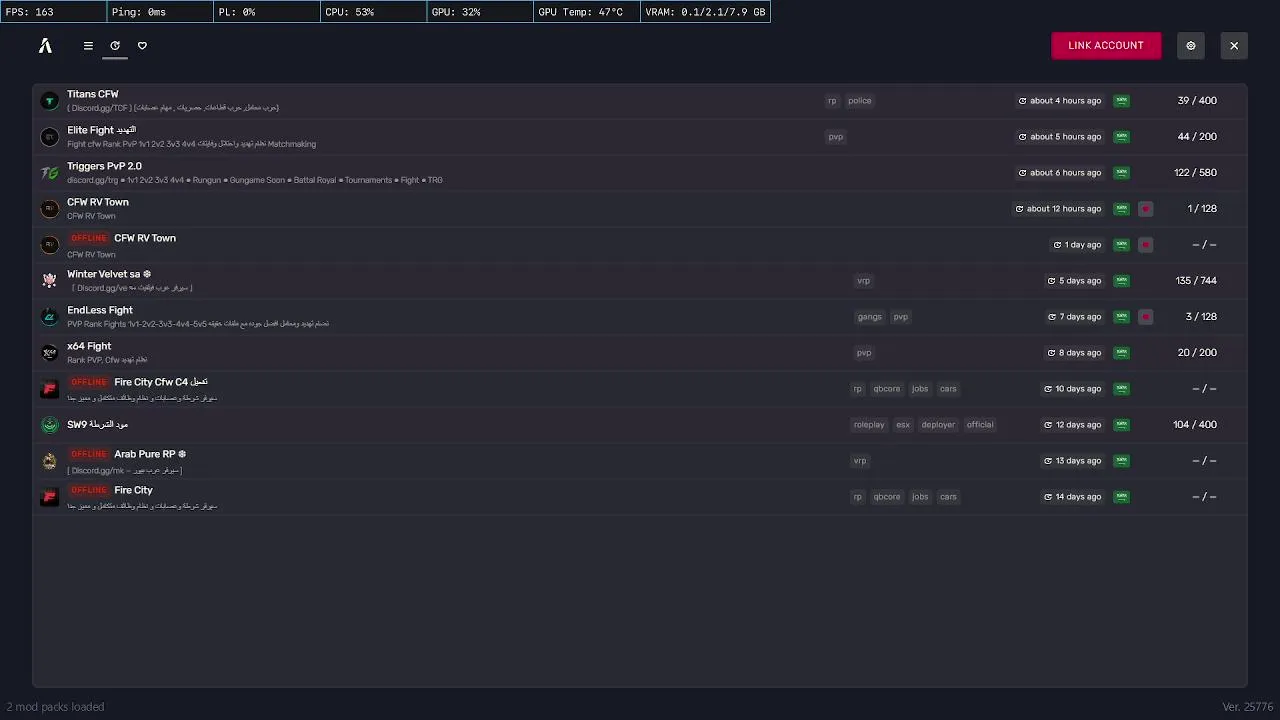Click the GPU Temp: 47°C overlay readout
This screenshot has height=720, width=1280.
[587, 12]
